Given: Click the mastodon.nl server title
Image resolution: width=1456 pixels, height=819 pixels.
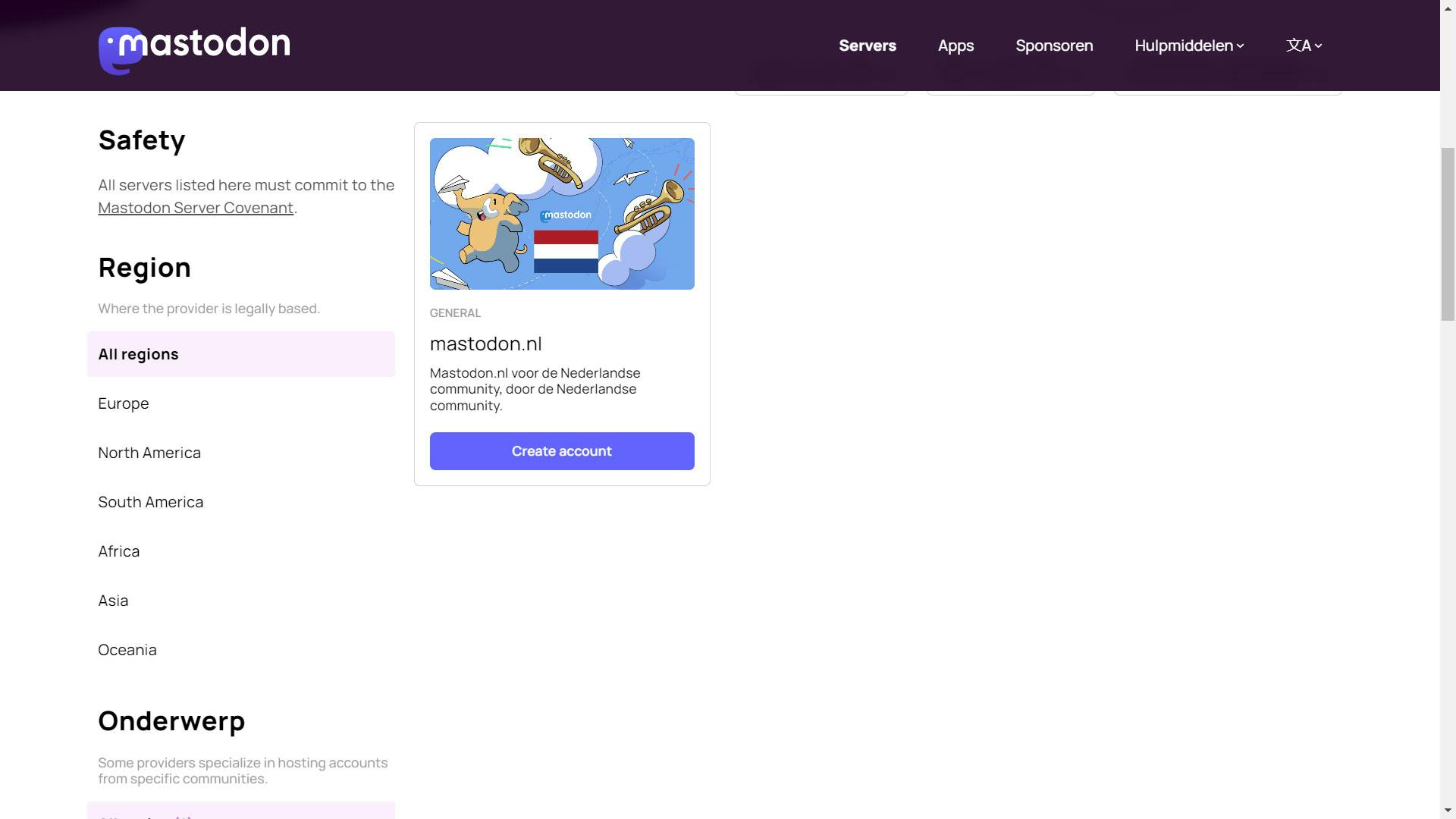Looking at the screenshot, I should coord(485,344).
